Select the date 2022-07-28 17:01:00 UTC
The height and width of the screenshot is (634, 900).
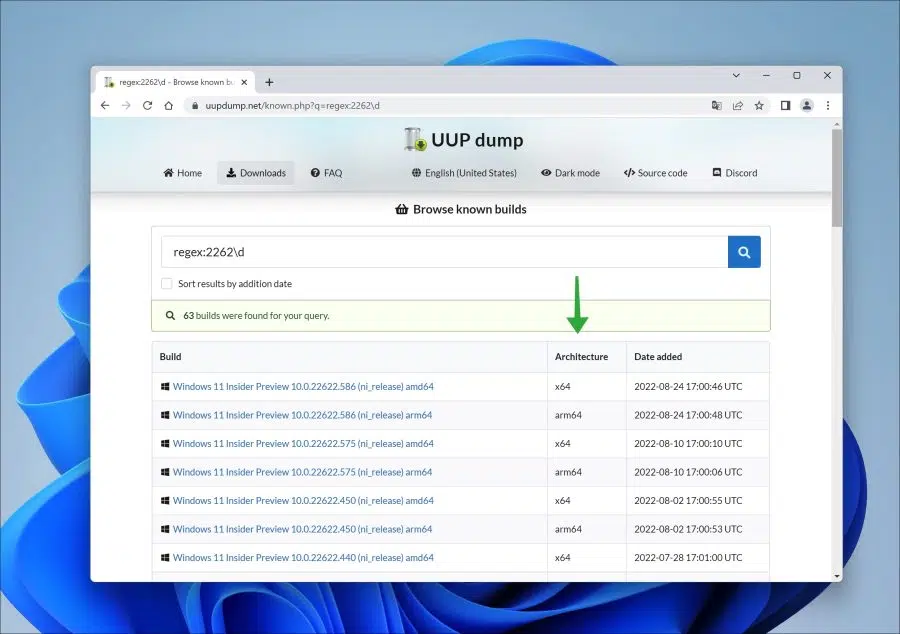(x=688, y=558)
